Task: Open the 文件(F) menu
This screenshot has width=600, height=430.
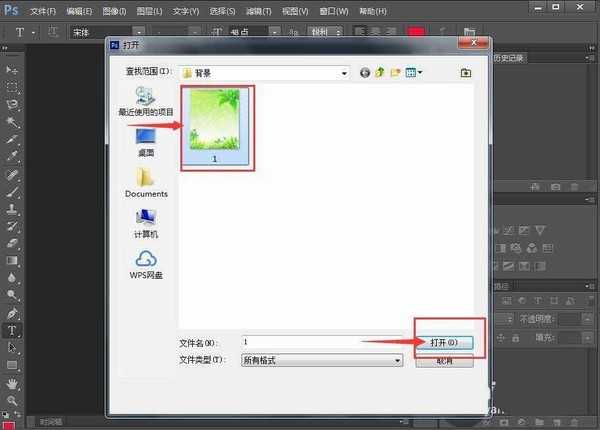Action: click(43, 12)
